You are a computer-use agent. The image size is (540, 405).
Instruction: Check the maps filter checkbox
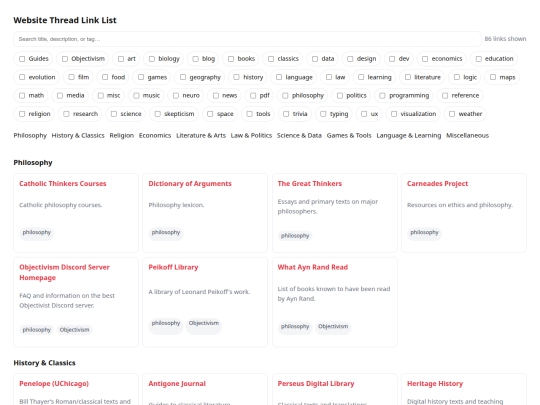pyautogui.click(x=493, y=77)
